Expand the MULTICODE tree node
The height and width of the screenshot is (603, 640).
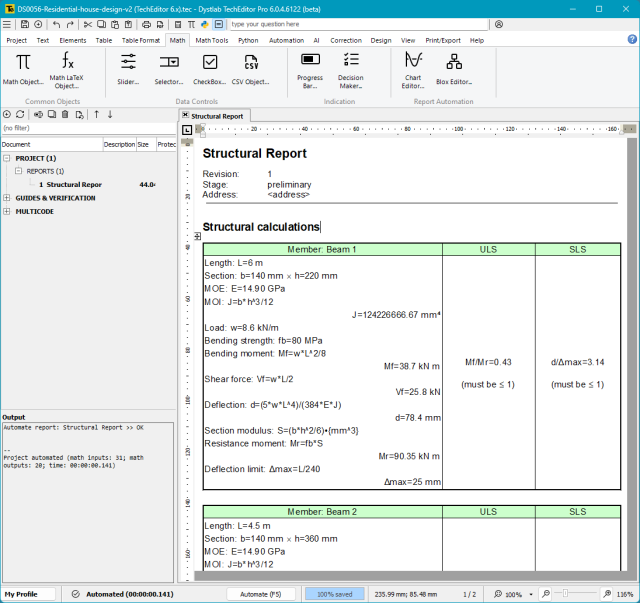7,211
